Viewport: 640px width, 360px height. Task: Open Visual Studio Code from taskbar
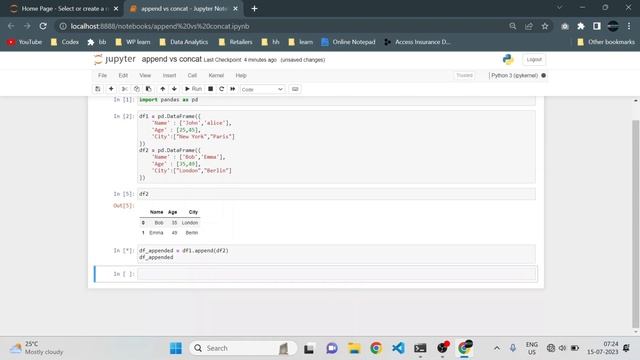(398, 348)
